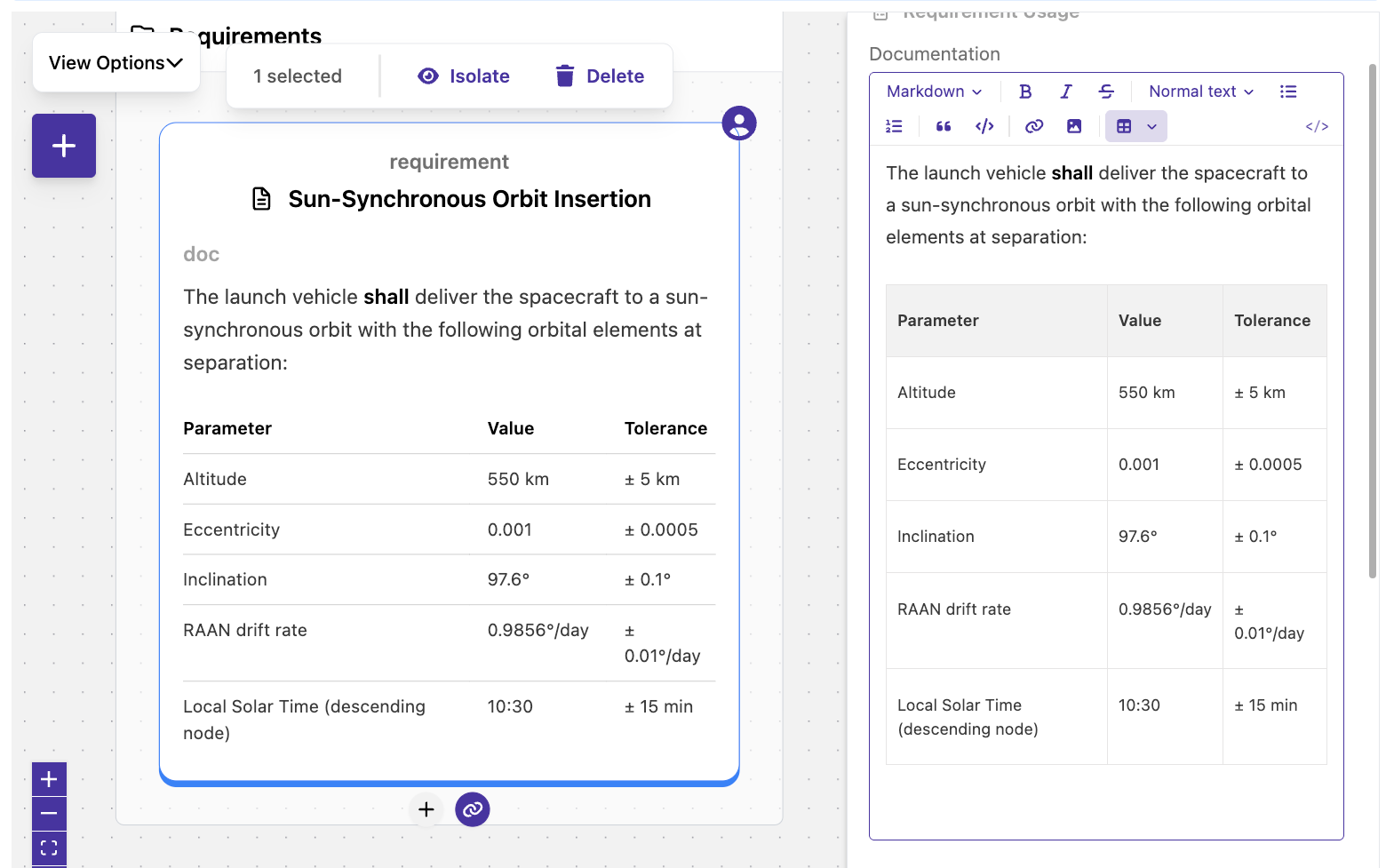Zoom in on the diagram canvas
This screenshot has width=1394, height=868.
pyautogui.click(x=49, y=779)
